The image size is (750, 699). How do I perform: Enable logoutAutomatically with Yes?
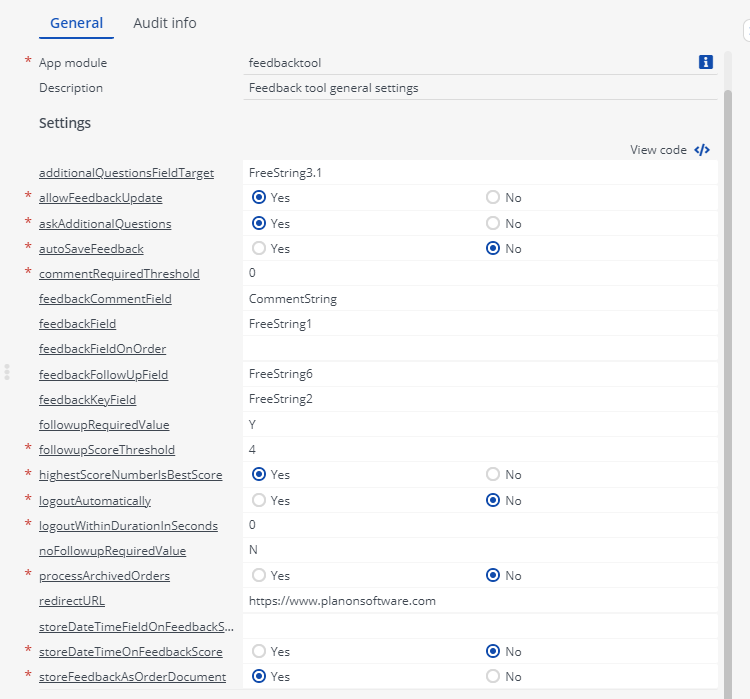(x=259, y=500)
